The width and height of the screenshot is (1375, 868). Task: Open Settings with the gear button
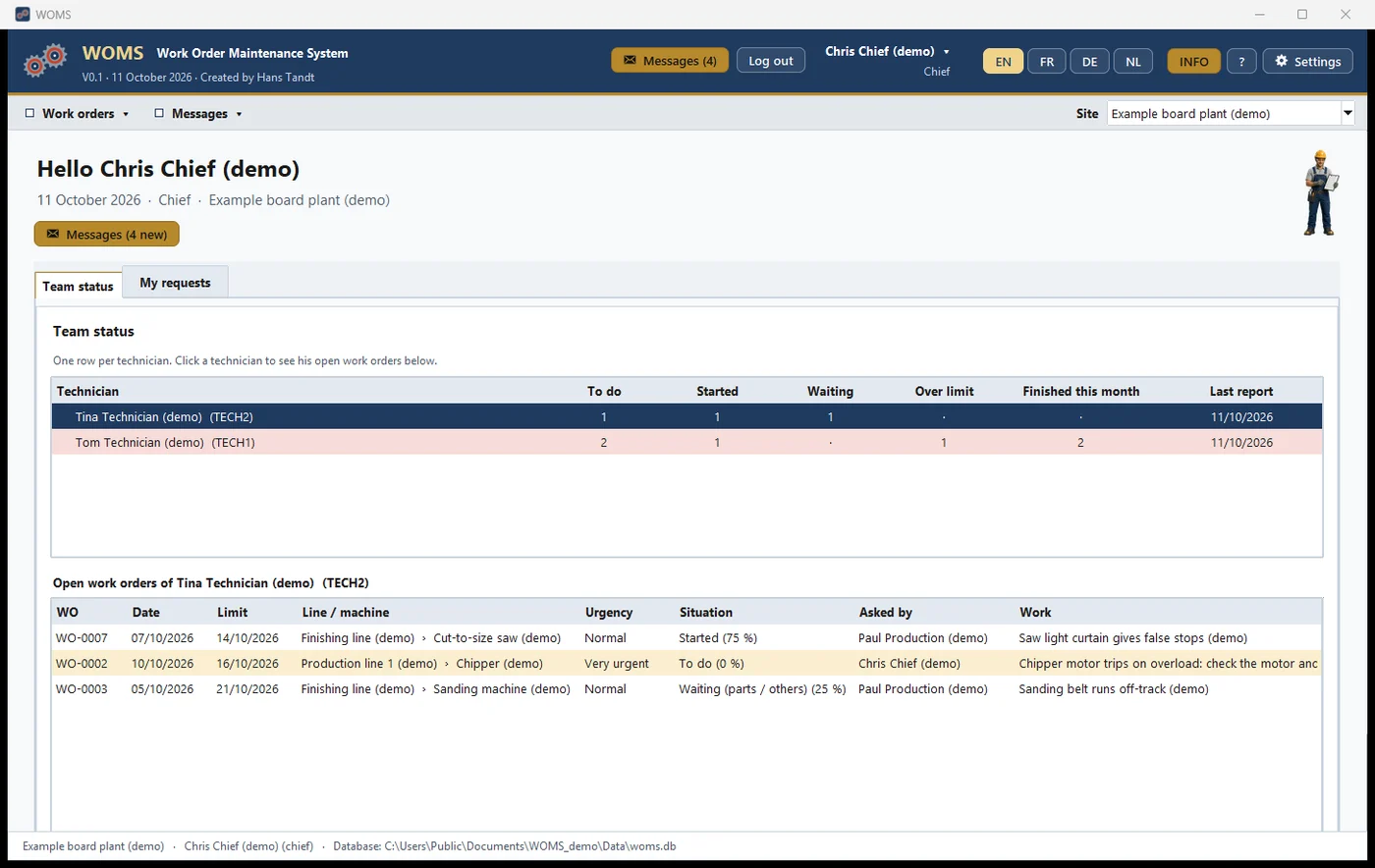coord(1308,61)
